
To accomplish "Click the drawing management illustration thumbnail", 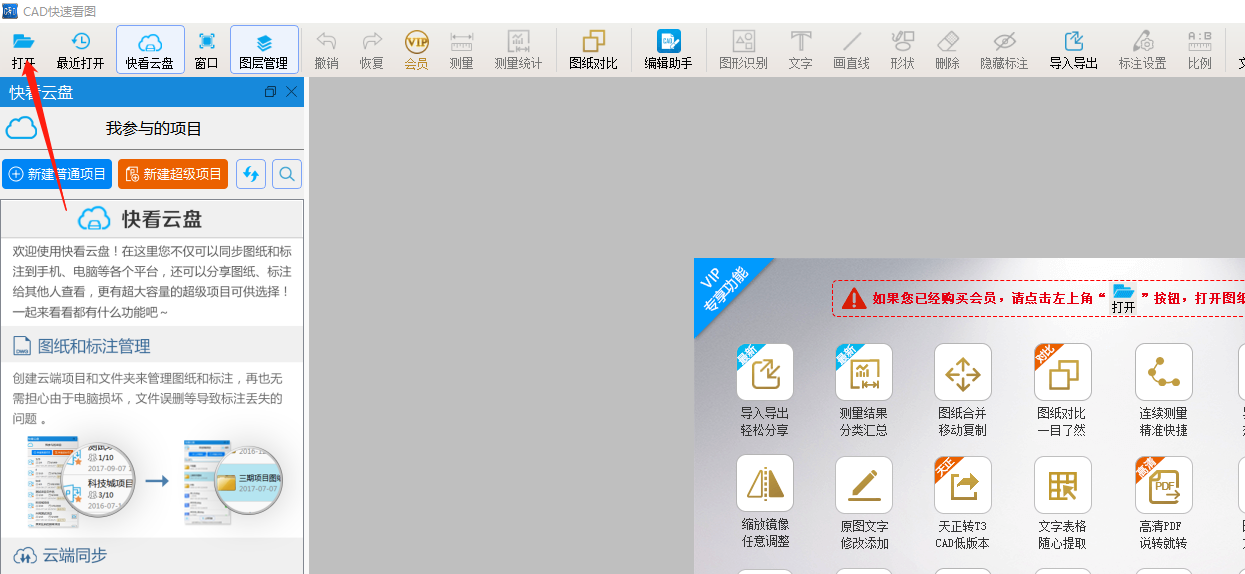I will coord(154,480).
